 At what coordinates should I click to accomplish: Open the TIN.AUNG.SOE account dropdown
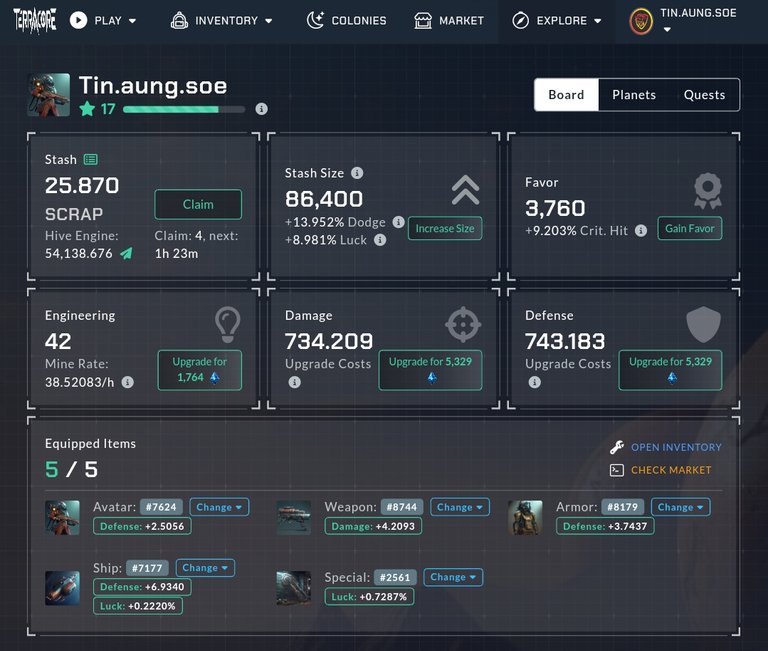pos(667,30)
